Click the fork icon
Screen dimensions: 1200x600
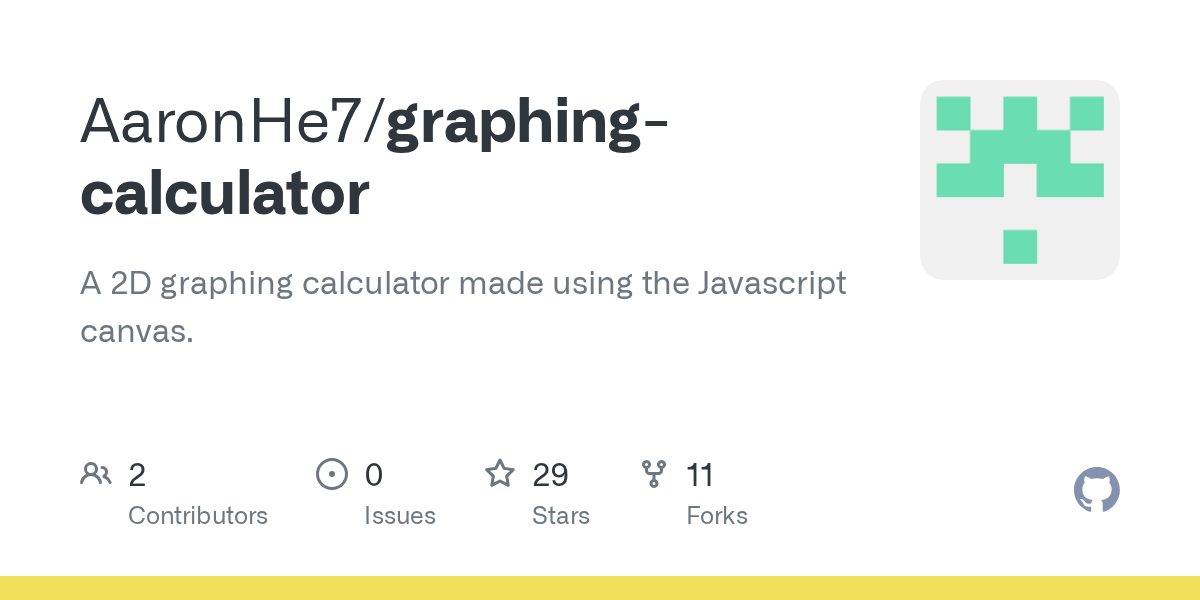[x=654, y=473]
